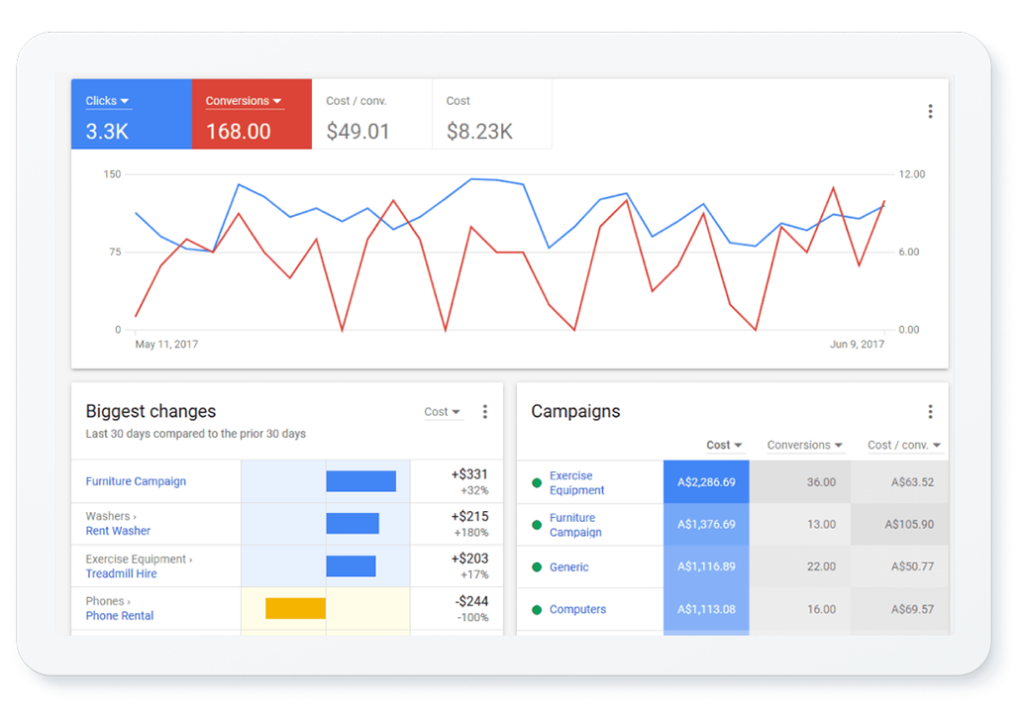Screen dimensions: 1024x721
Task: Click the A$1,376.69 cost cell
Action: [x=706, y=524]
